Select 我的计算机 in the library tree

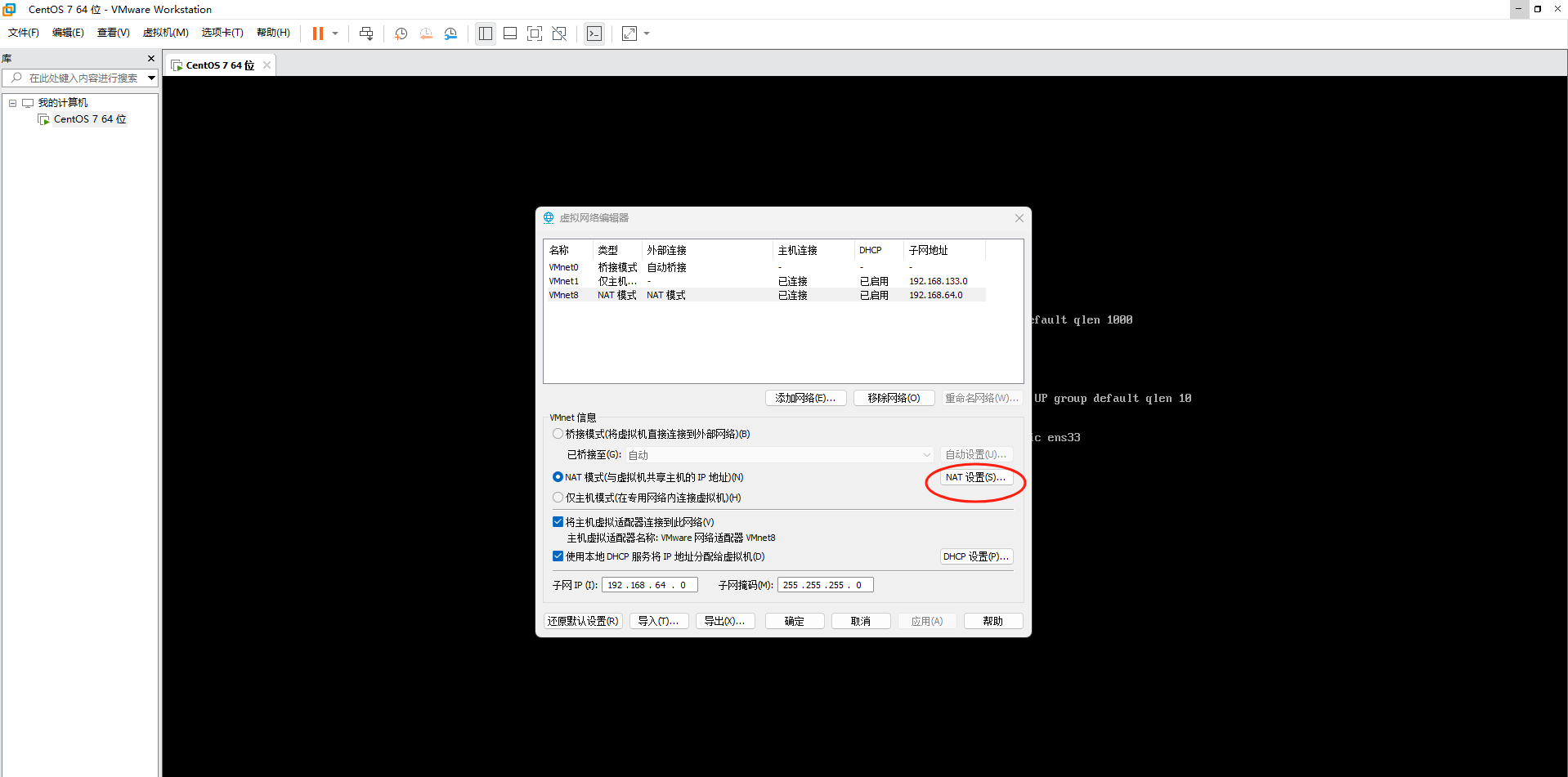[x=63, y=103]
